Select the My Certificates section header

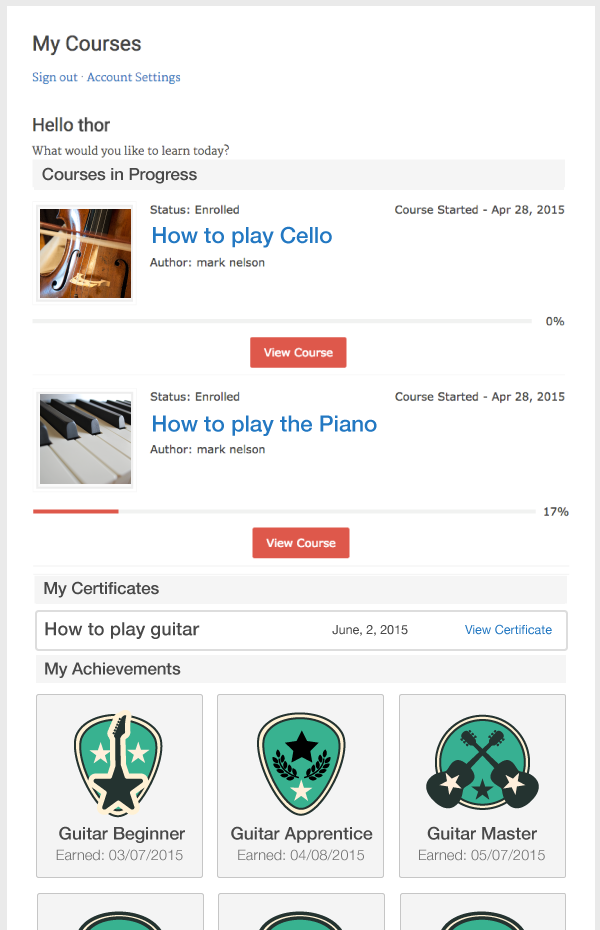point(301,588)
